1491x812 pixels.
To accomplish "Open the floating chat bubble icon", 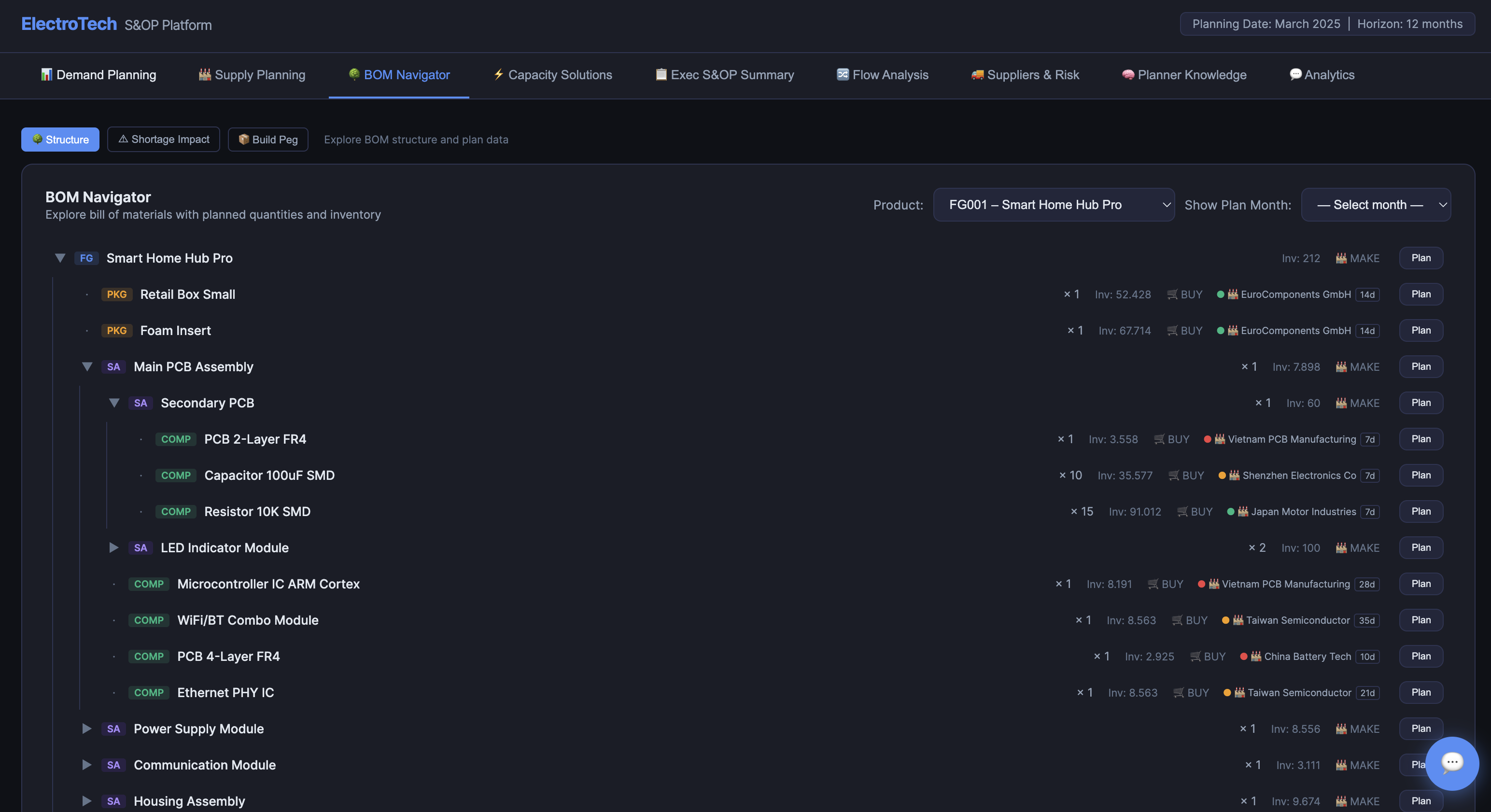I will (1451, 763).
